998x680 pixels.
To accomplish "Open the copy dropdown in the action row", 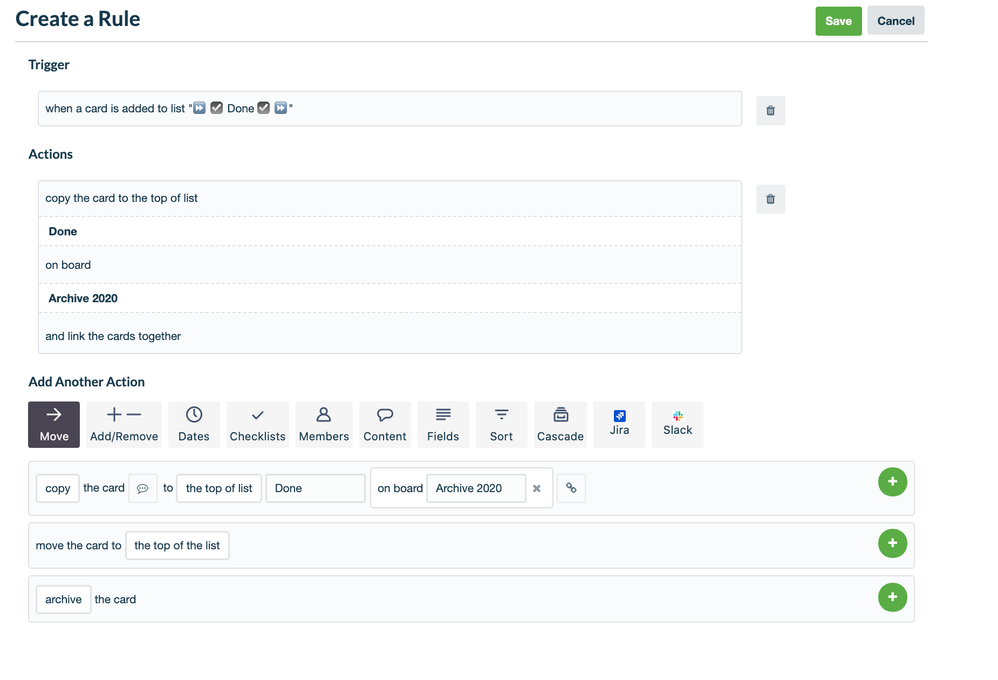I will (x=57, y=488).
